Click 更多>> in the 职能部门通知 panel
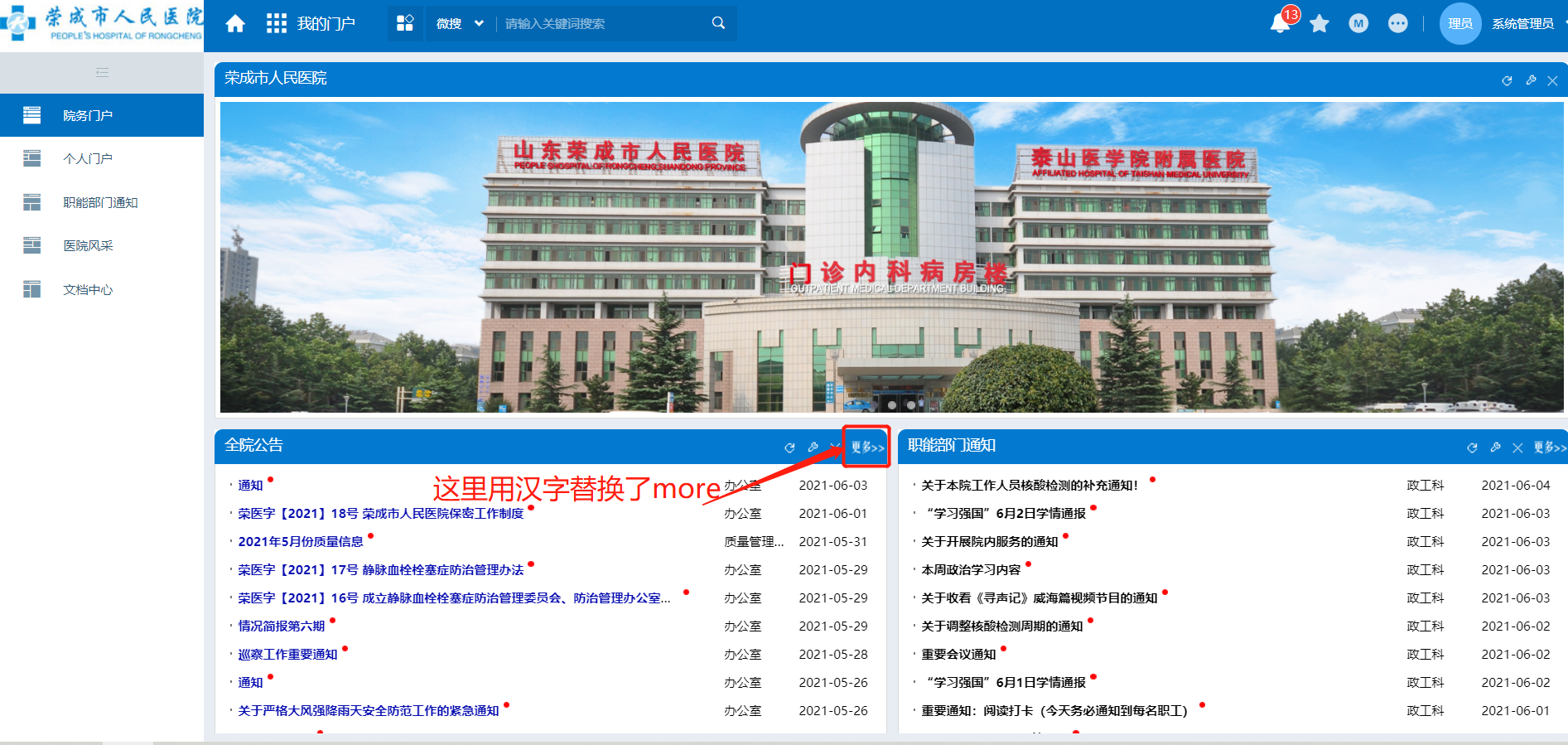Image resolution: width=1568 pixels, height=745 pixels. 1550,447
